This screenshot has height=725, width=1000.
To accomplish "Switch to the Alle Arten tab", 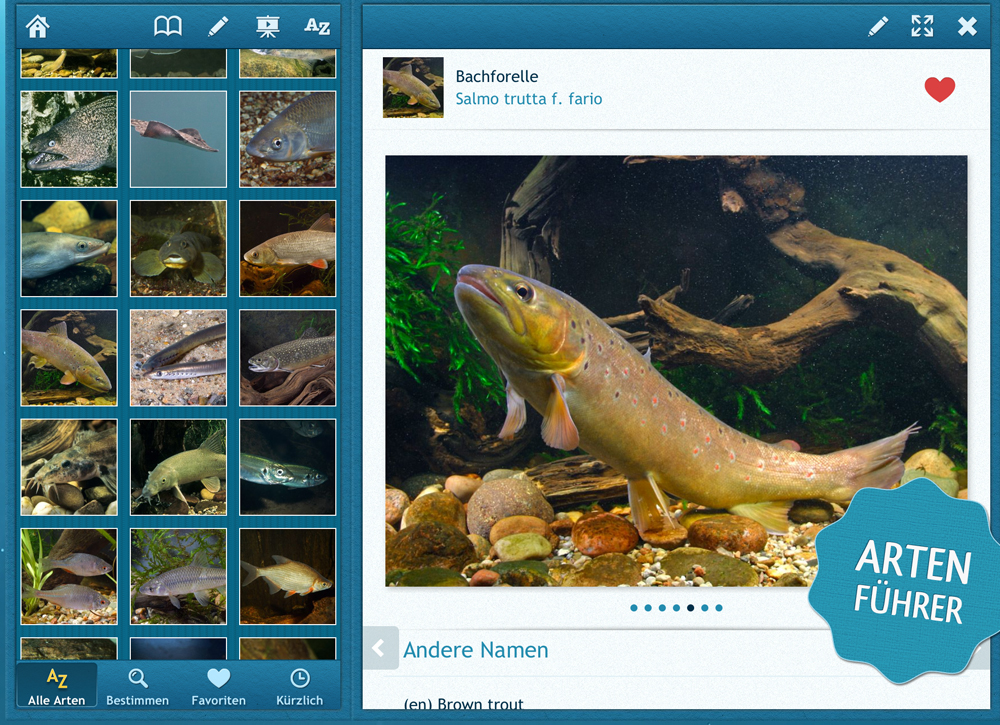I will click(57, 685).
